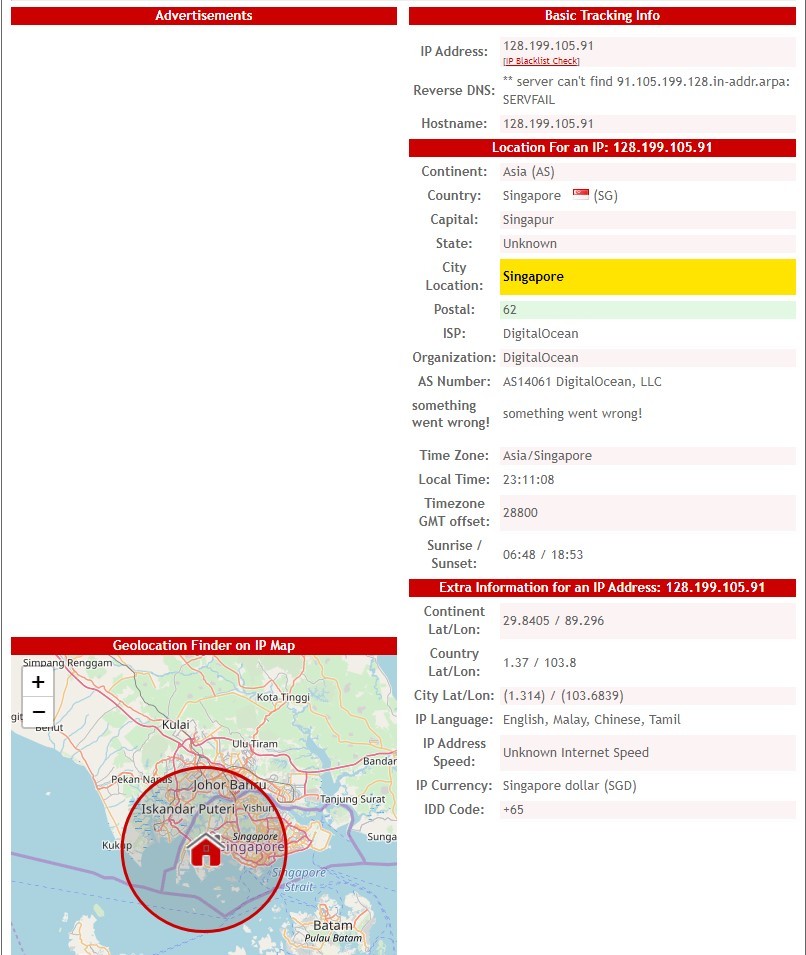Viewport: 806px width, 955px height.
Task: Click the green postal code 62 field
Action: (647, 310)
